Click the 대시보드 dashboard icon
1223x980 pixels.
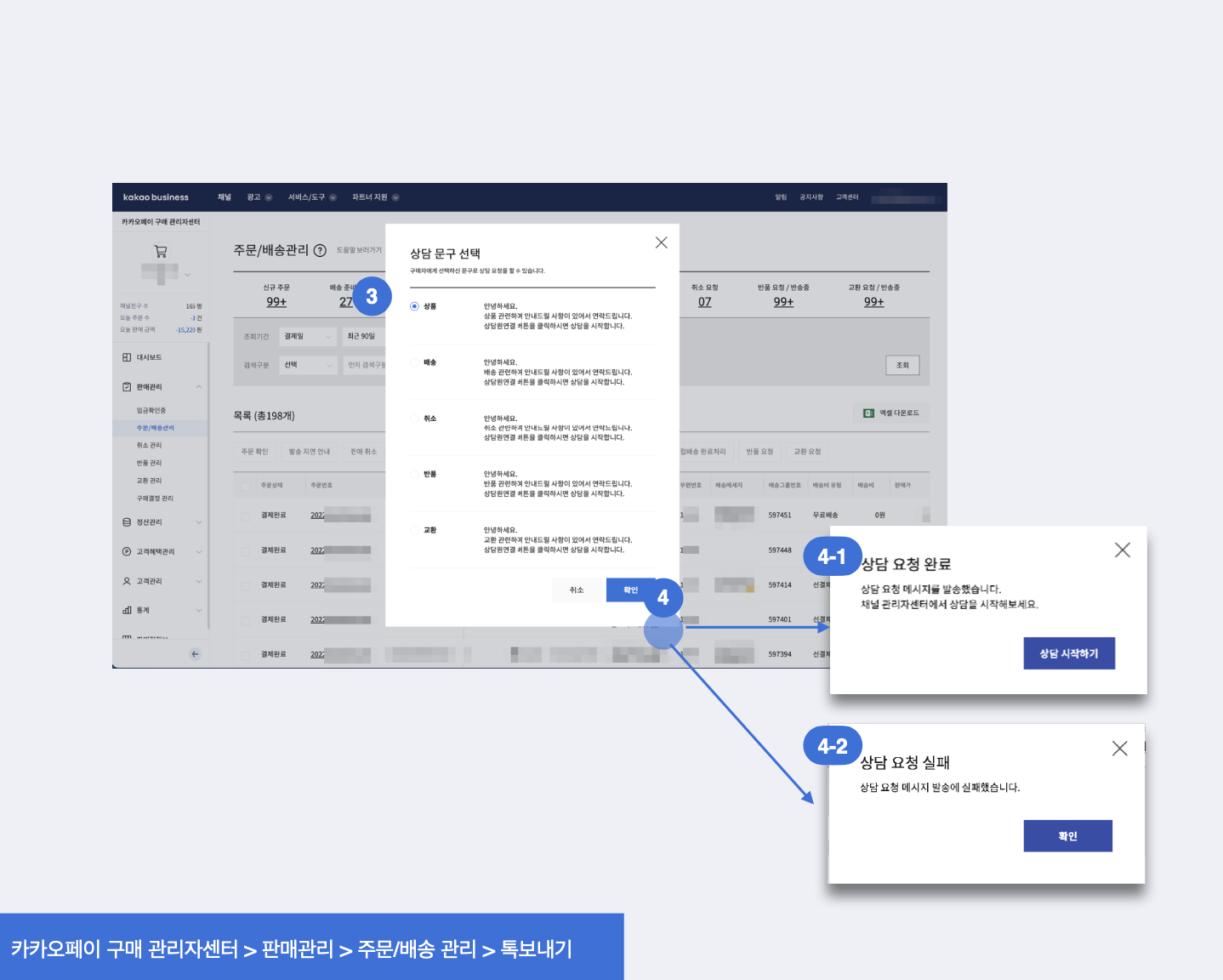pos(127,357)
